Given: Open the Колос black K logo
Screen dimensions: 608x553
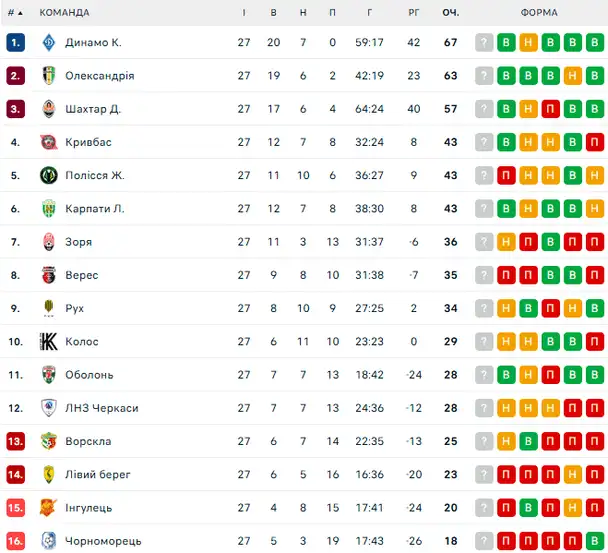Looking at the screenshot, I should point(49,342).
